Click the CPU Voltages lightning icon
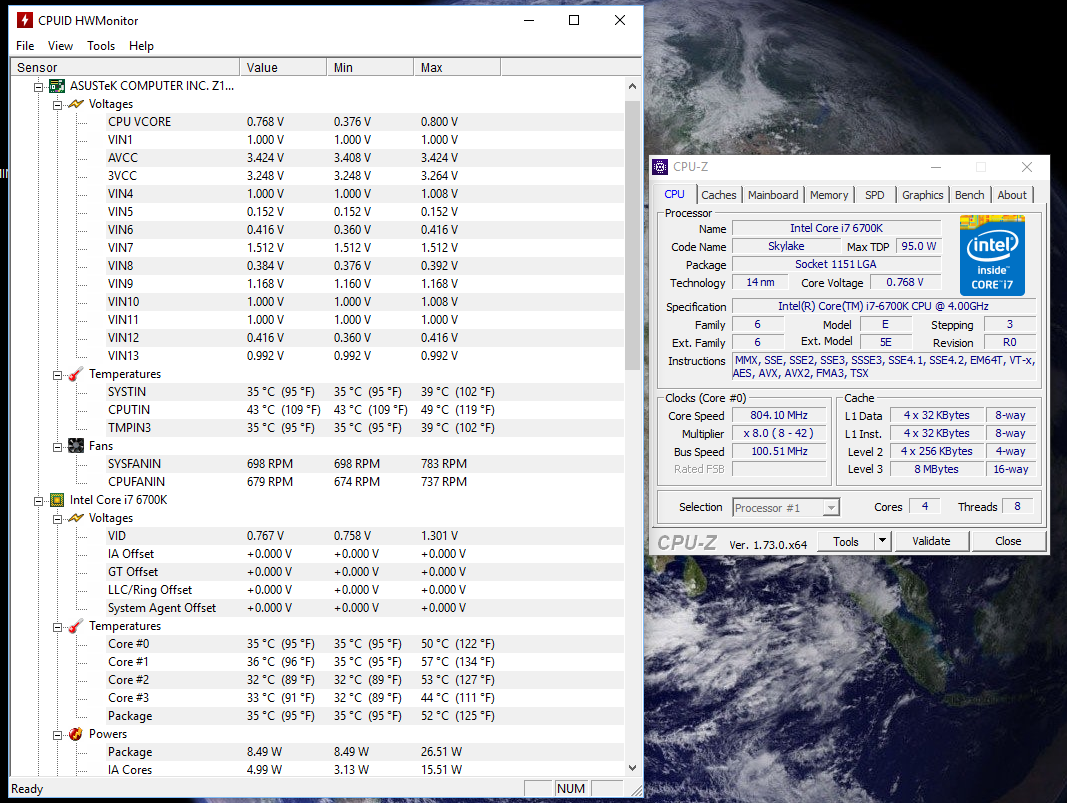Viewport: 1067px width, 803px height. (76, 518)
